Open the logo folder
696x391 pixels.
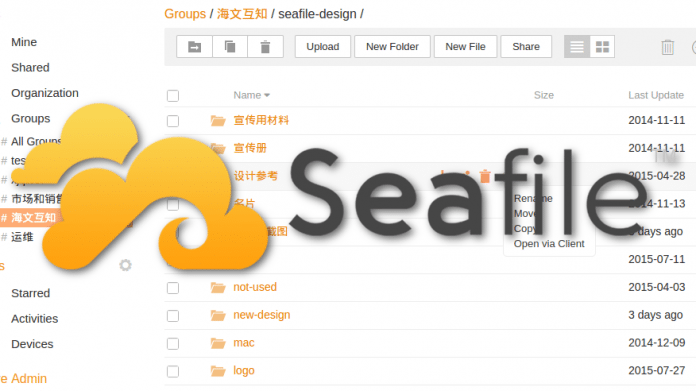(244, 371)
